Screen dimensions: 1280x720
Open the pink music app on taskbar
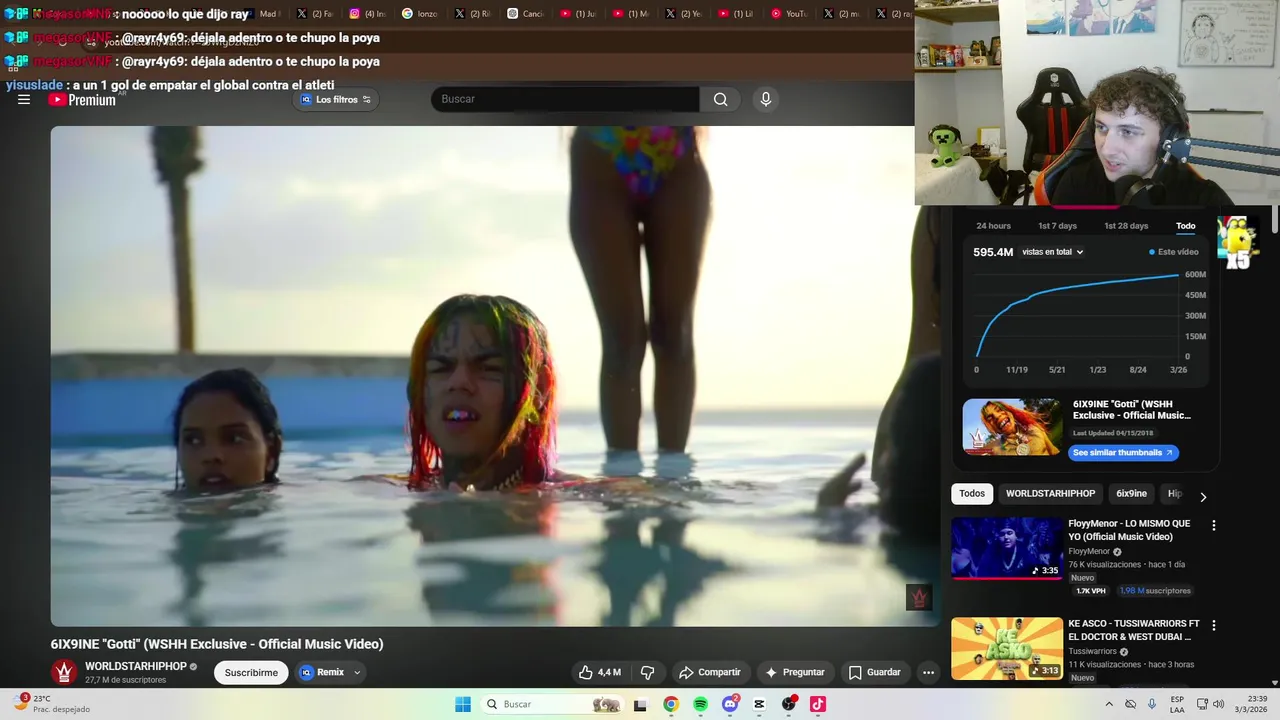click(x=818, y=704)
